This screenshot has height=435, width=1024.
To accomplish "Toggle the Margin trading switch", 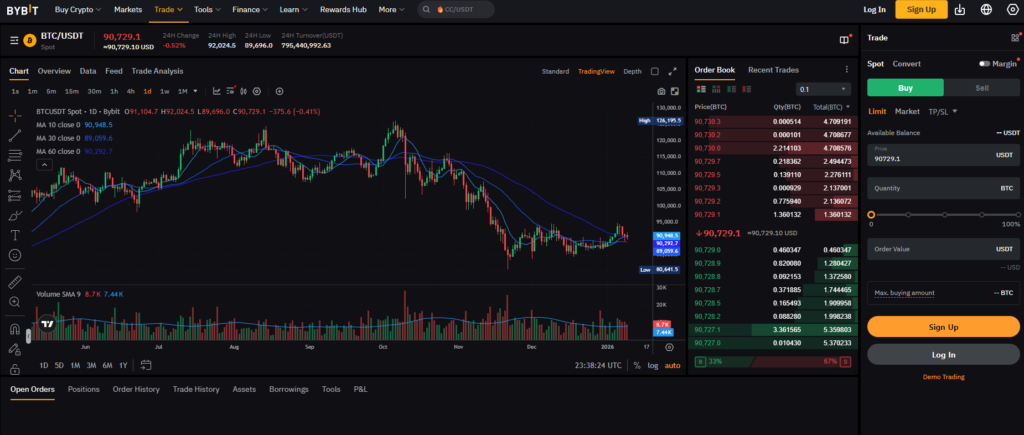I will click(x=985, y=63).
